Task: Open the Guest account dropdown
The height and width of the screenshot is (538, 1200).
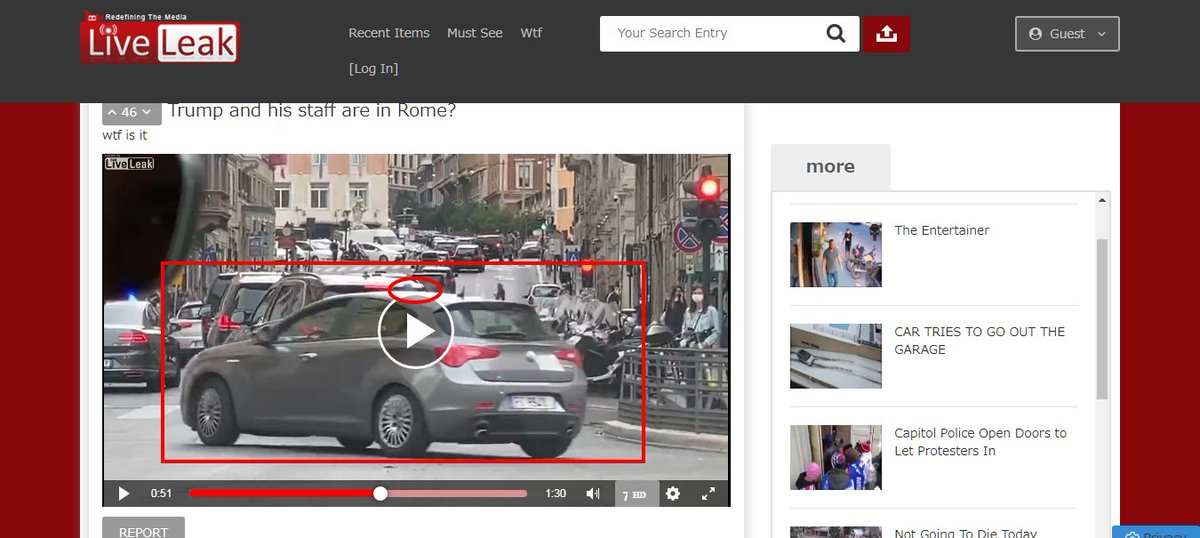Action: (1067, 33)
